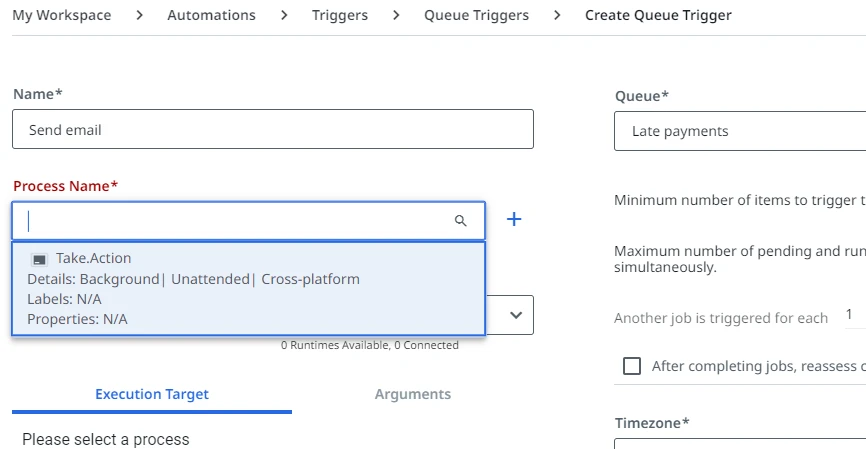
Task: Click the Name field containing Send email
Action: click(273, 129)
